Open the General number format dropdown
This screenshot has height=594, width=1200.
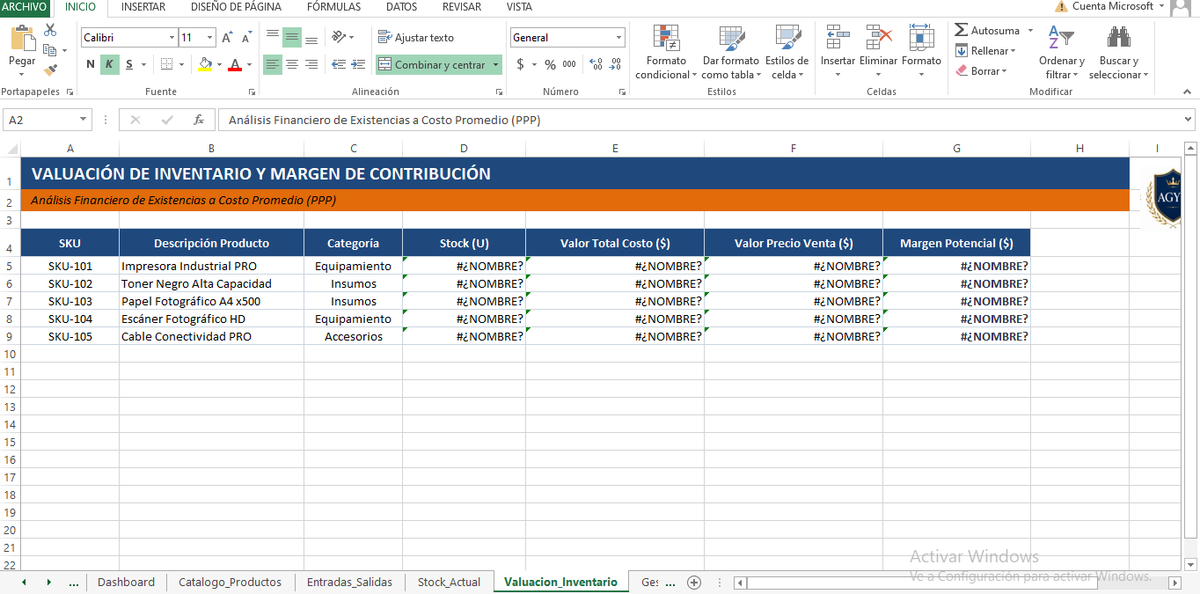pyautogui.click(x=619, y=38)
